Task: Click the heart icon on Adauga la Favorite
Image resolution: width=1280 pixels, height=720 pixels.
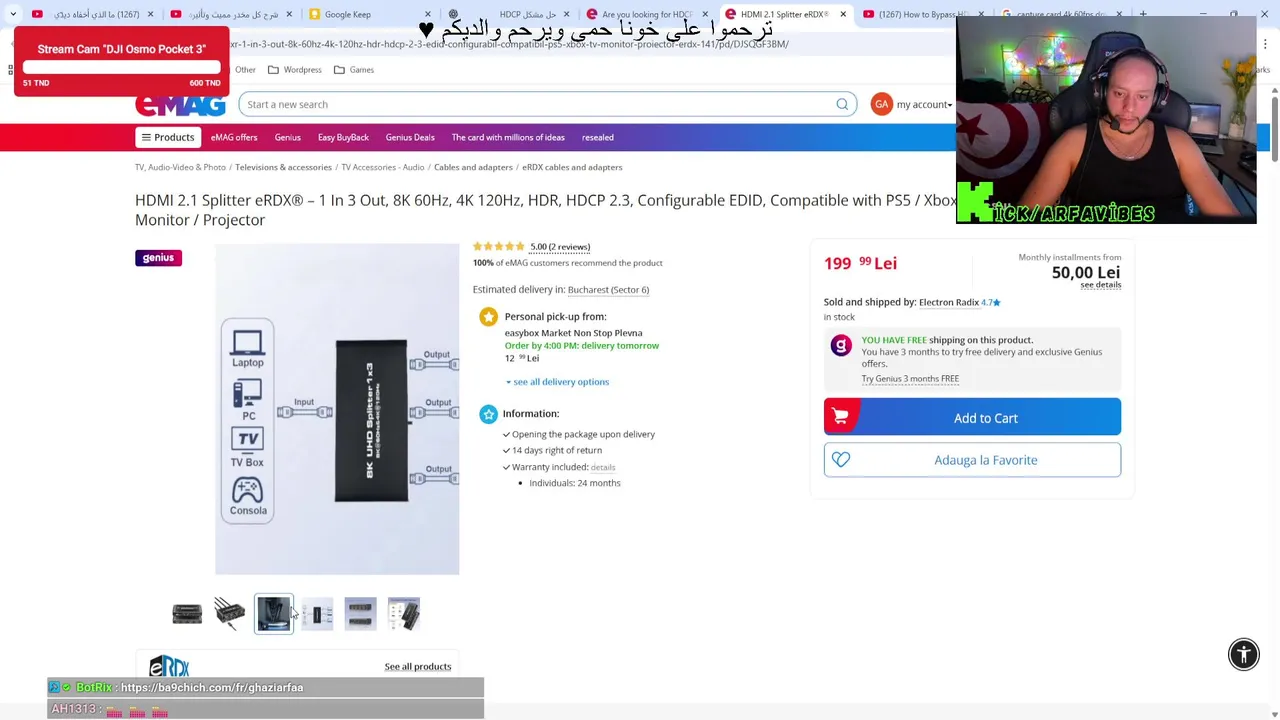Action: pyautogui.click(x=841, y=460)
